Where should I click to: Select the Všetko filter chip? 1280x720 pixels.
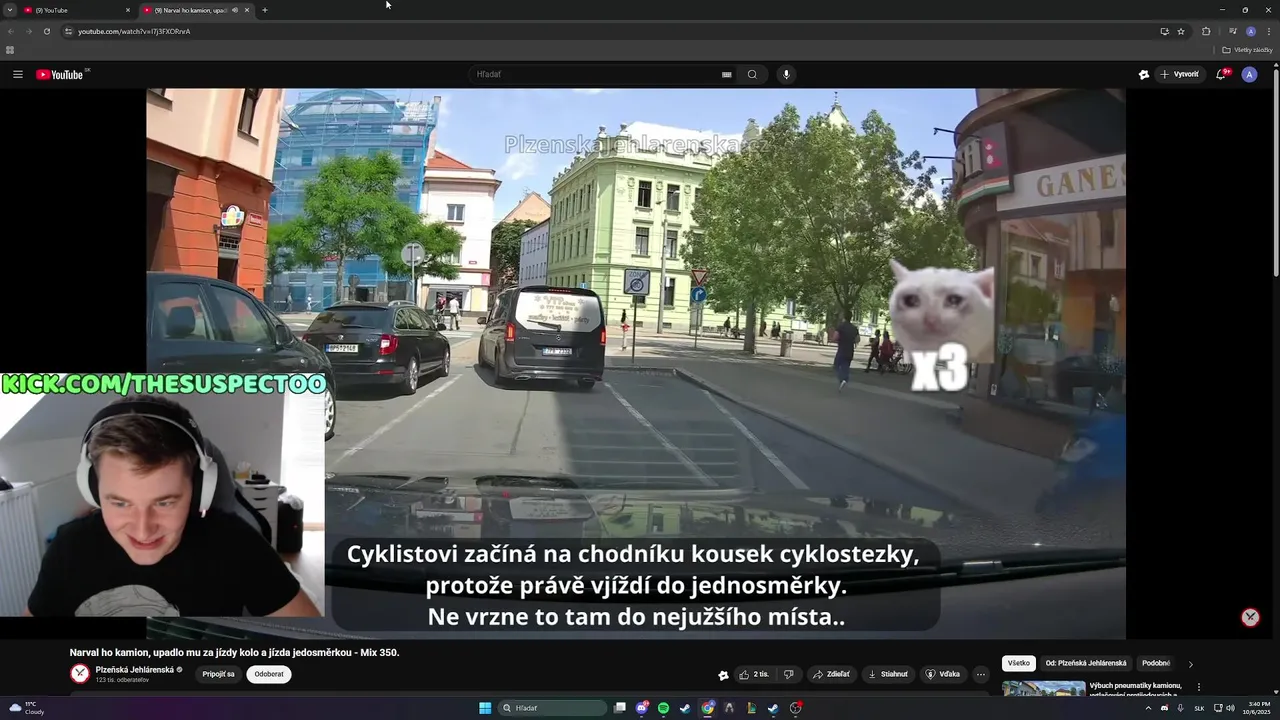[x=1018, y=663]
